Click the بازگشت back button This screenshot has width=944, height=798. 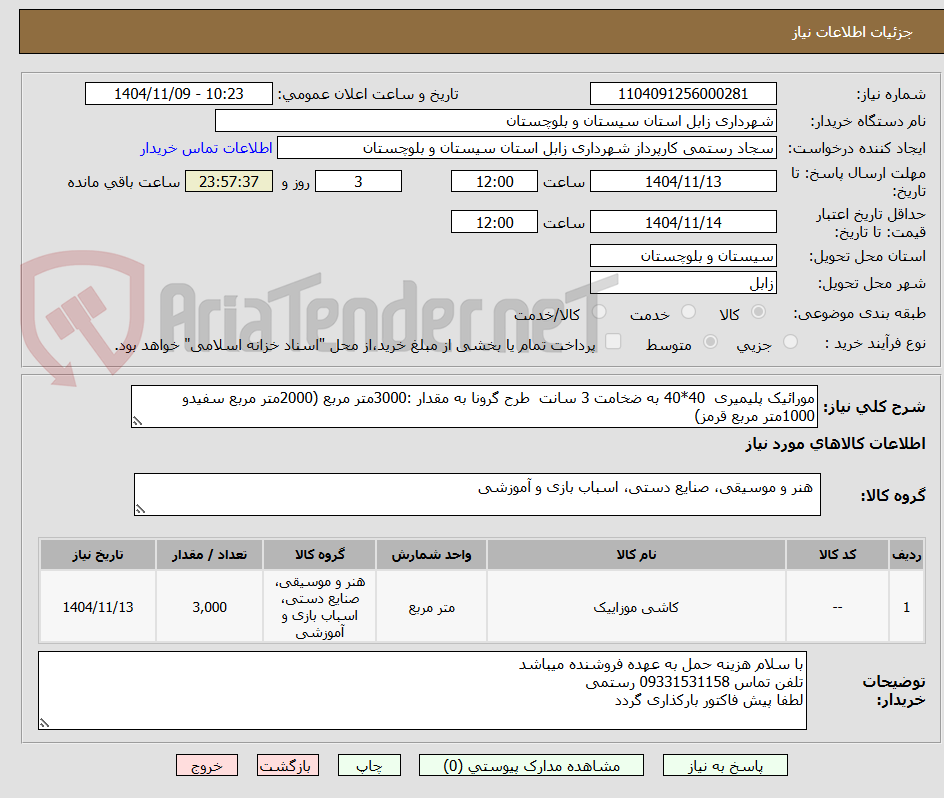click(288, 765)
